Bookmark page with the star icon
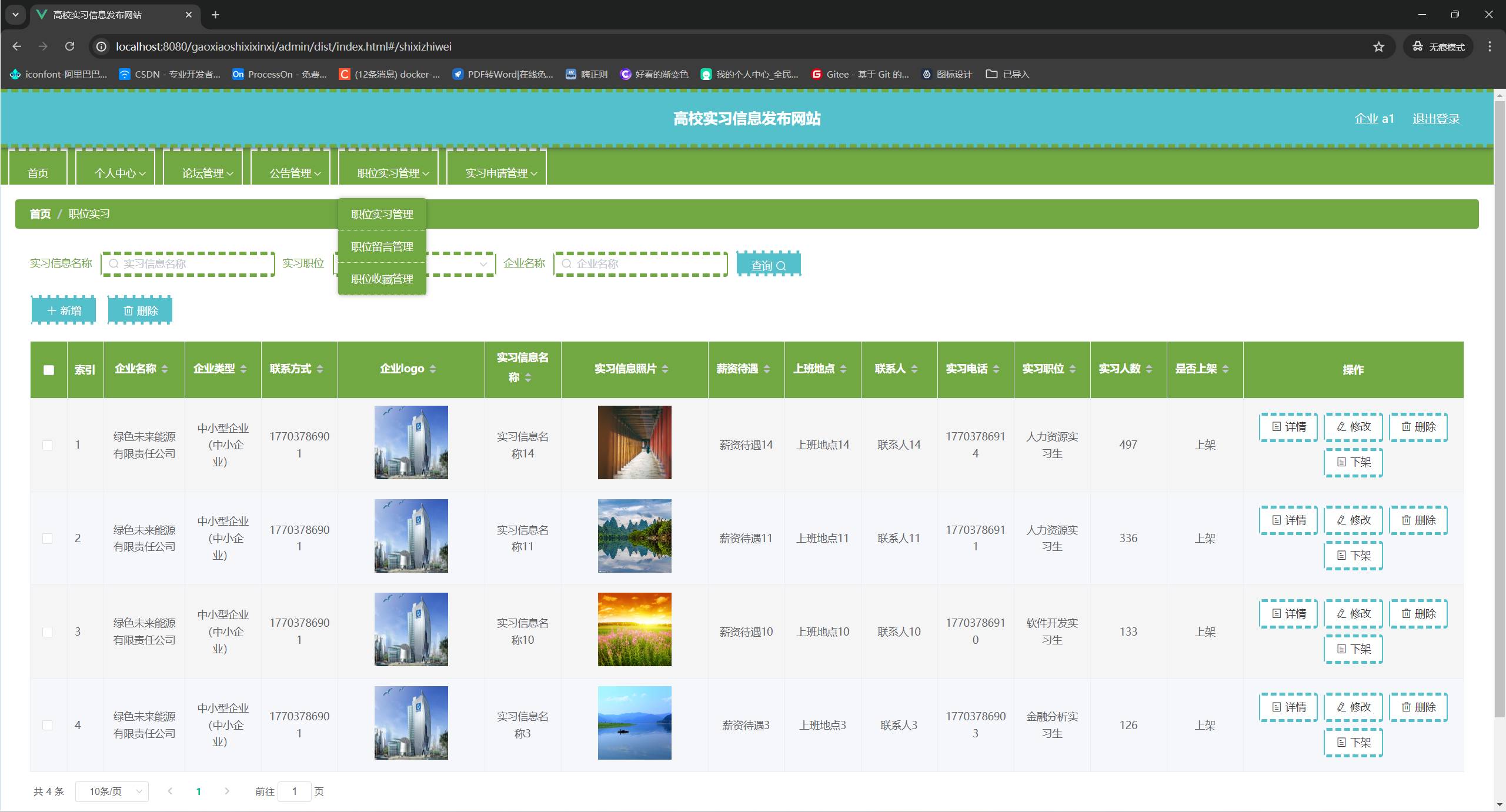Viewport: 1506px width, 812px height. click(1378, 46)
